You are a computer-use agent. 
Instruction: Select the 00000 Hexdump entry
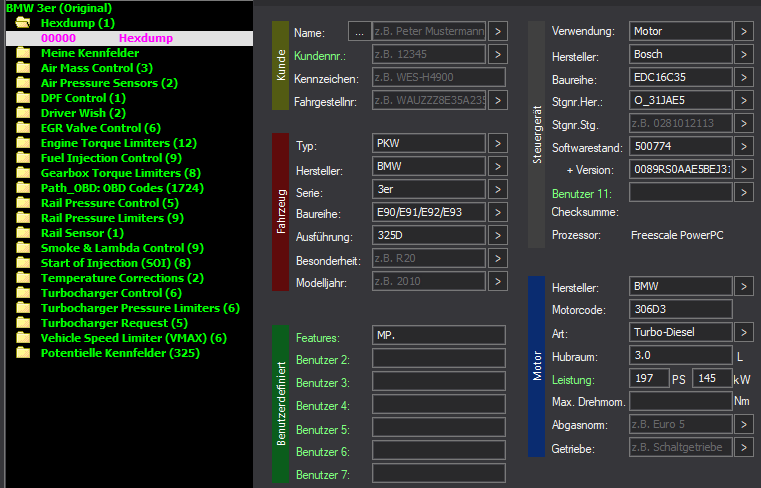(129, 38)
